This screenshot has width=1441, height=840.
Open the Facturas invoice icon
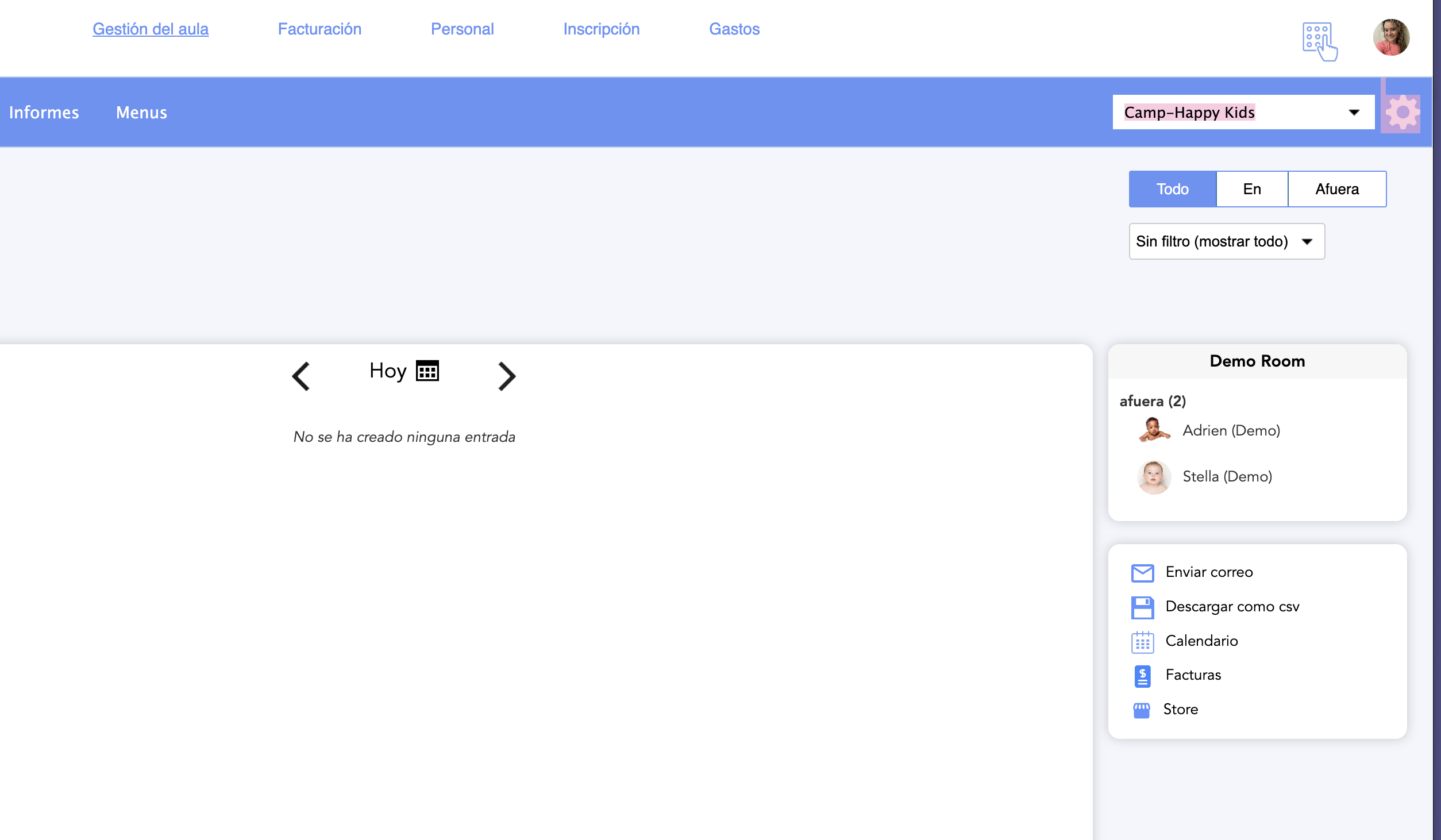pos(1142,676)
